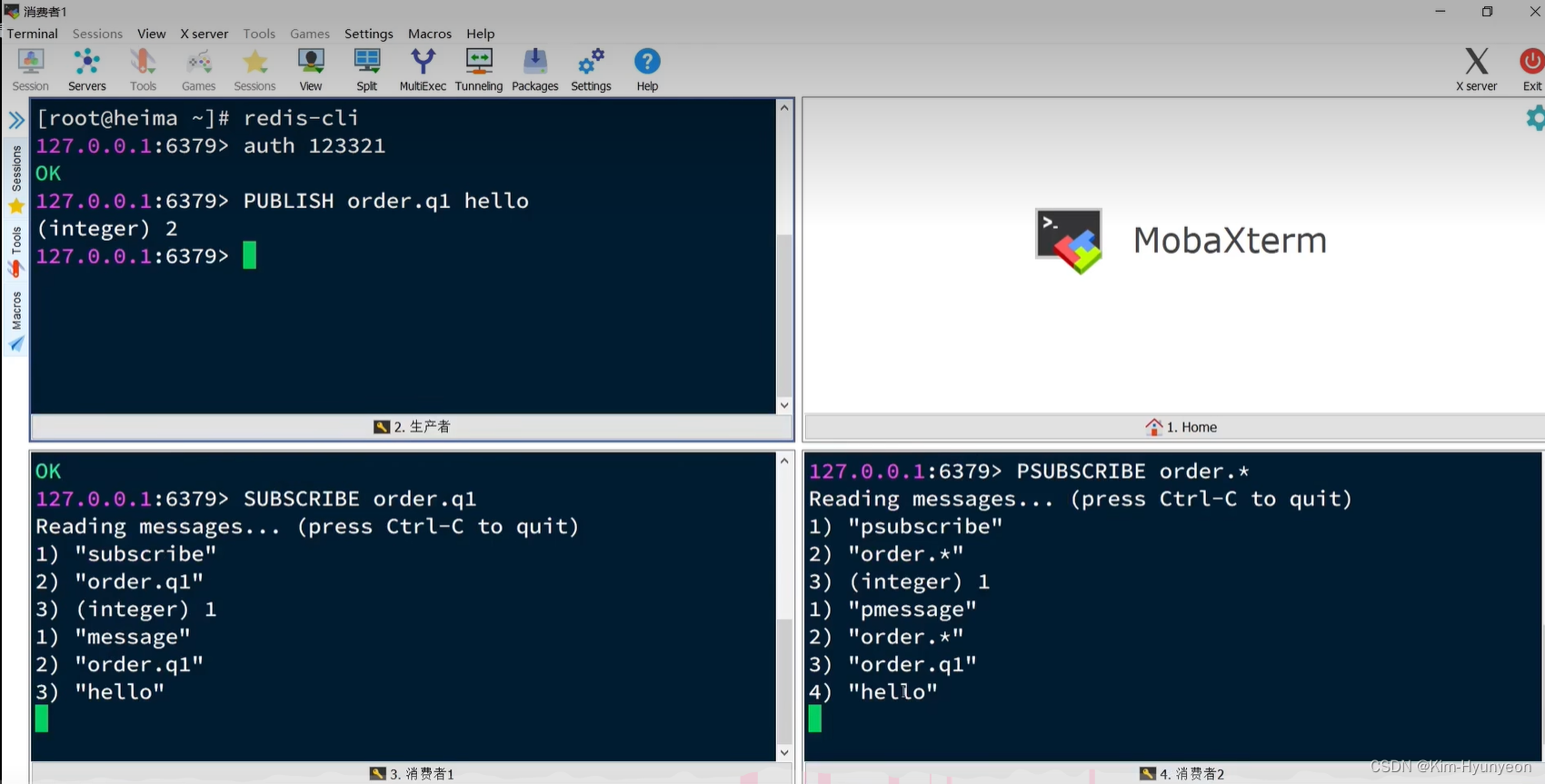Click scroll-up arrow in producer terminal

[x=784, y=107]
